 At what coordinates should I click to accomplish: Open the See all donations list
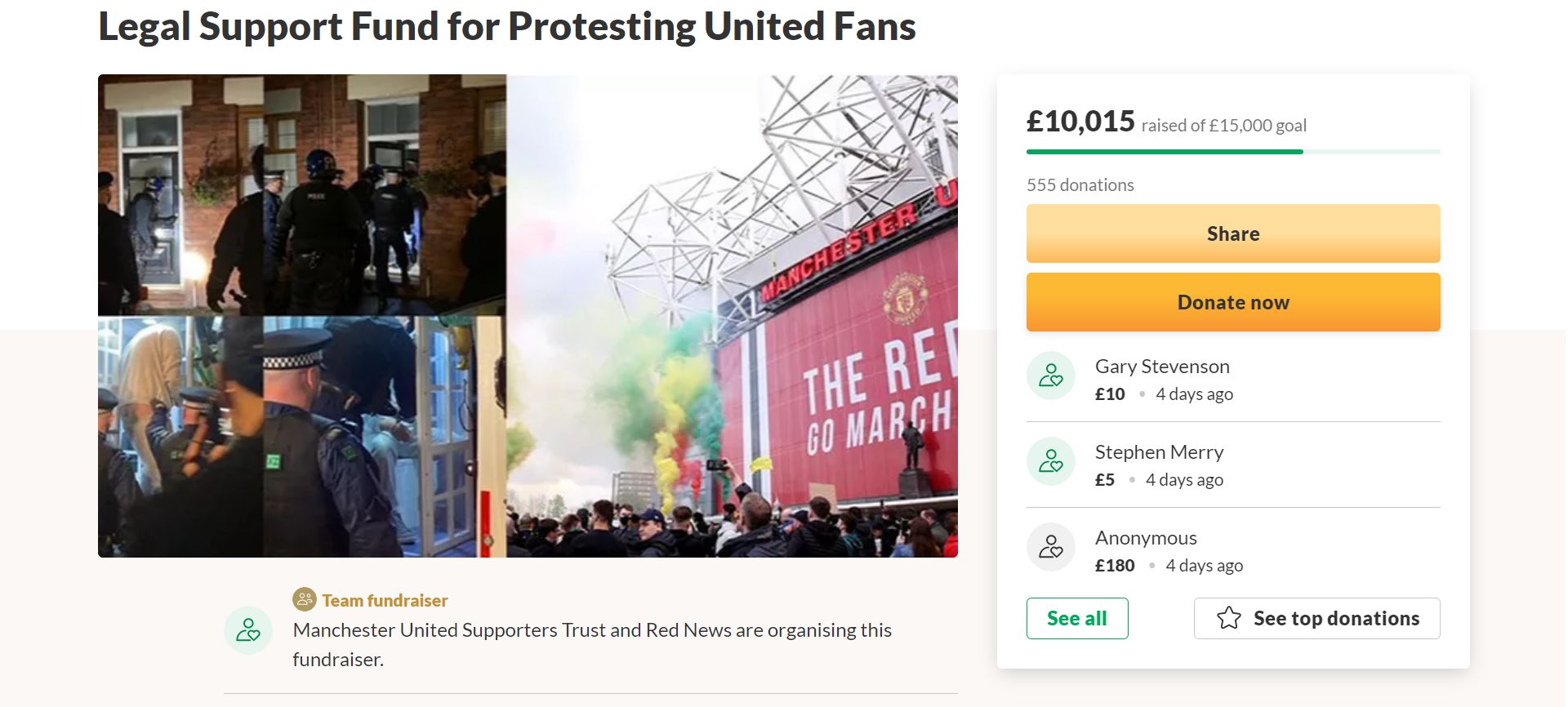[1076, 618]
